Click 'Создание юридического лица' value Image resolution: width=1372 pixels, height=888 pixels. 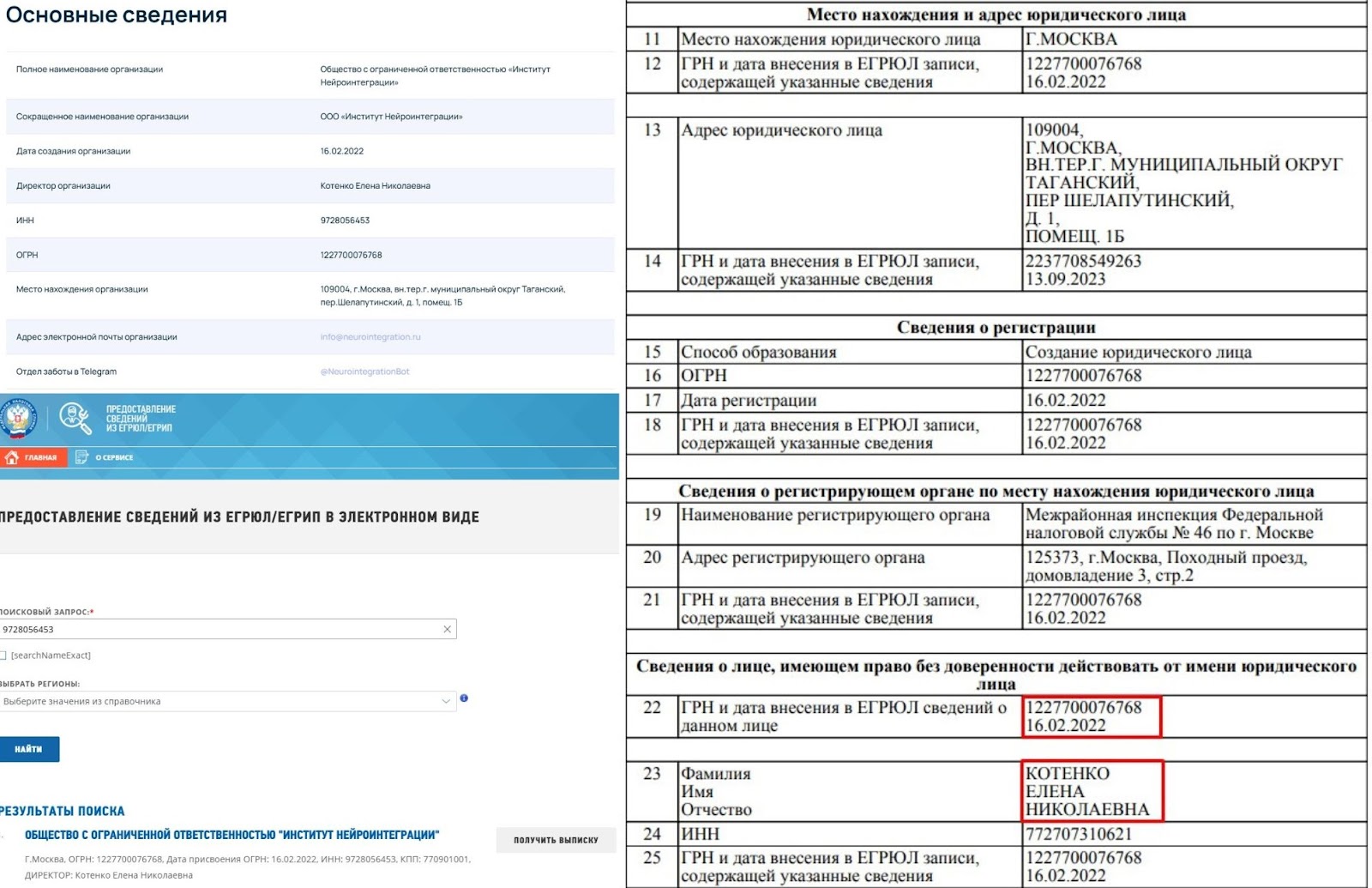[x=1138, y=353]
